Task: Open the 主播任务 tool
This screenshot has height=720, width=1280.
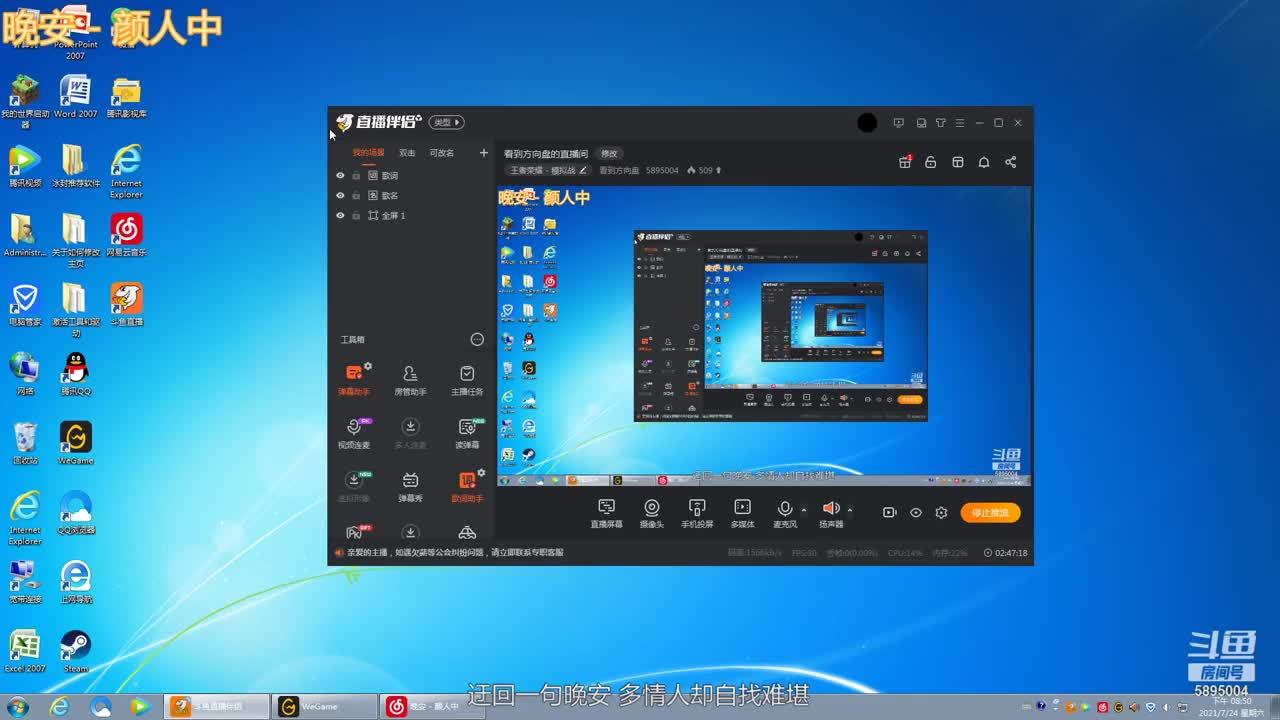Action: tap(467, 379)
